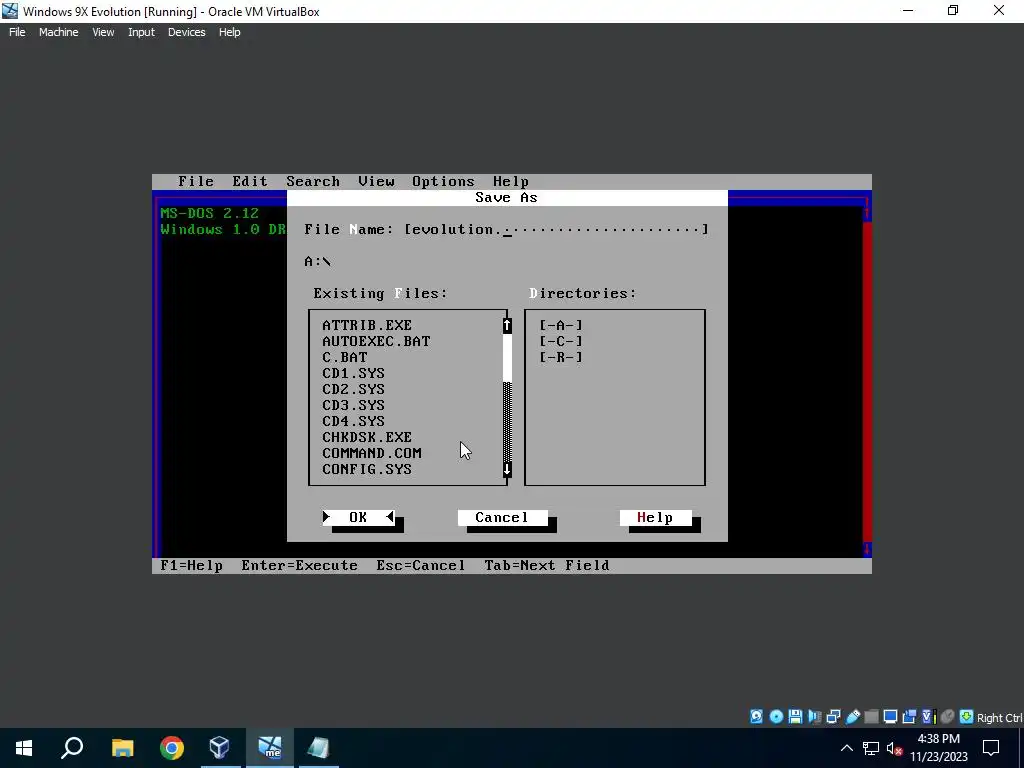Click the file list scroll down arrow
The height and width of the screenshot is (768, 1024).
507,469
